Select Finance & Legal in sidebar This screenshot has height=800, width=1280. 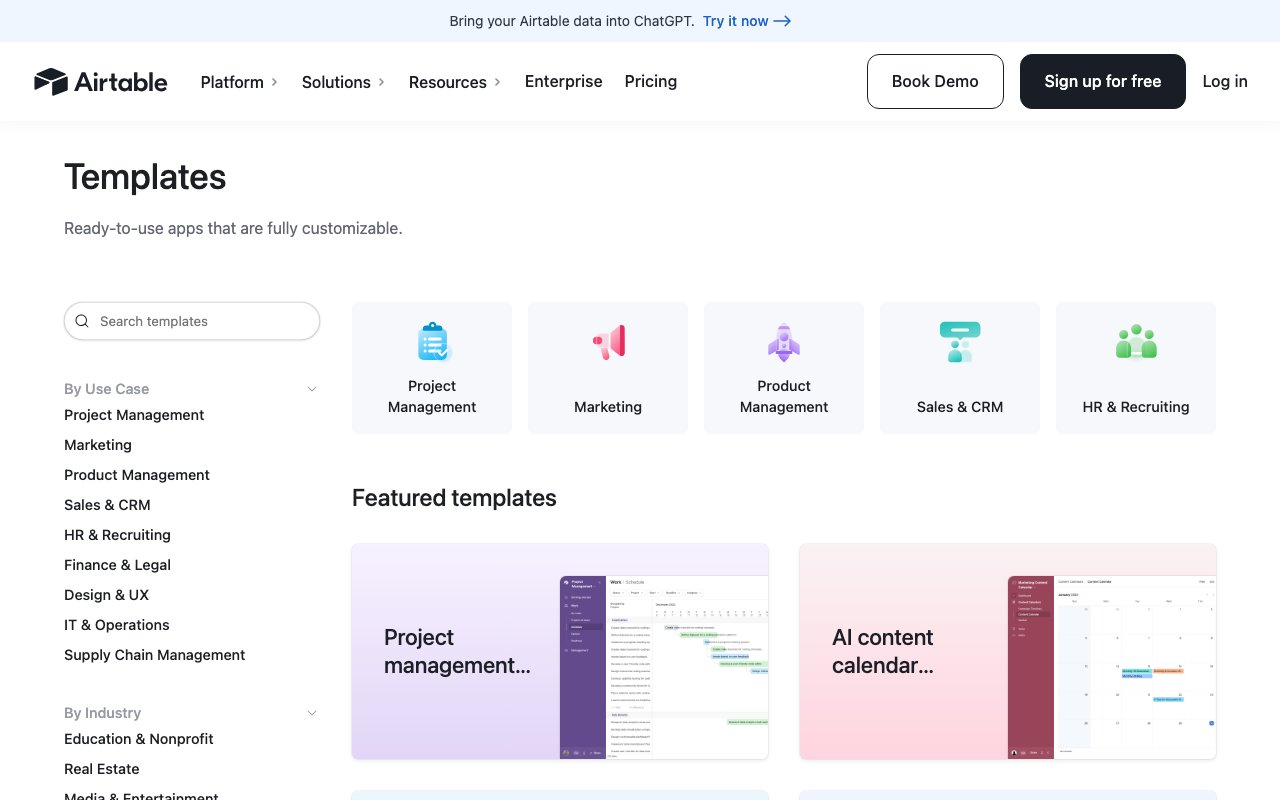coord(117,565)
